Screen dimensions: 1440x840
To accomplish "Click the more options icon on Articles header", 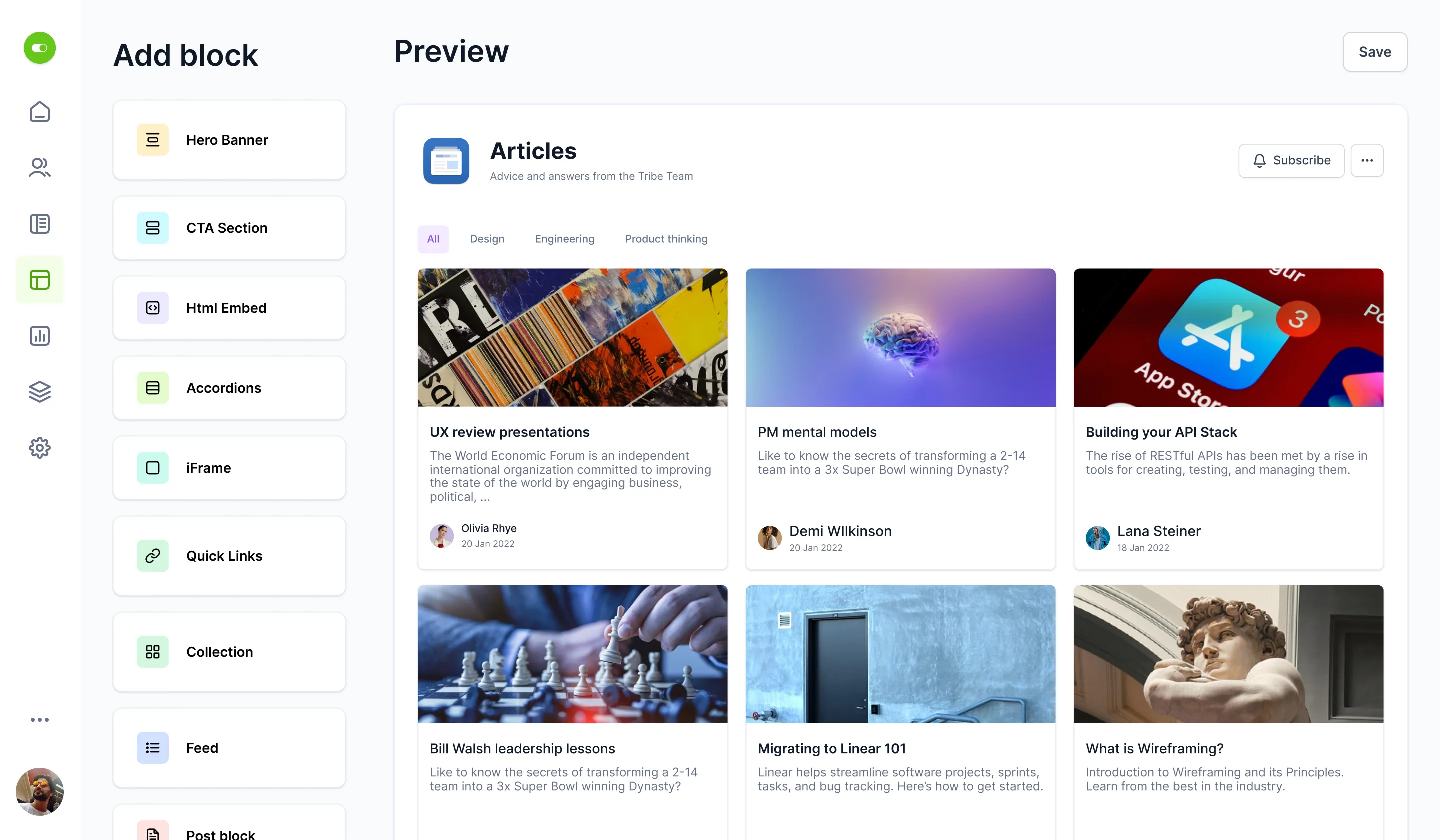I will tap(1367, 160).
